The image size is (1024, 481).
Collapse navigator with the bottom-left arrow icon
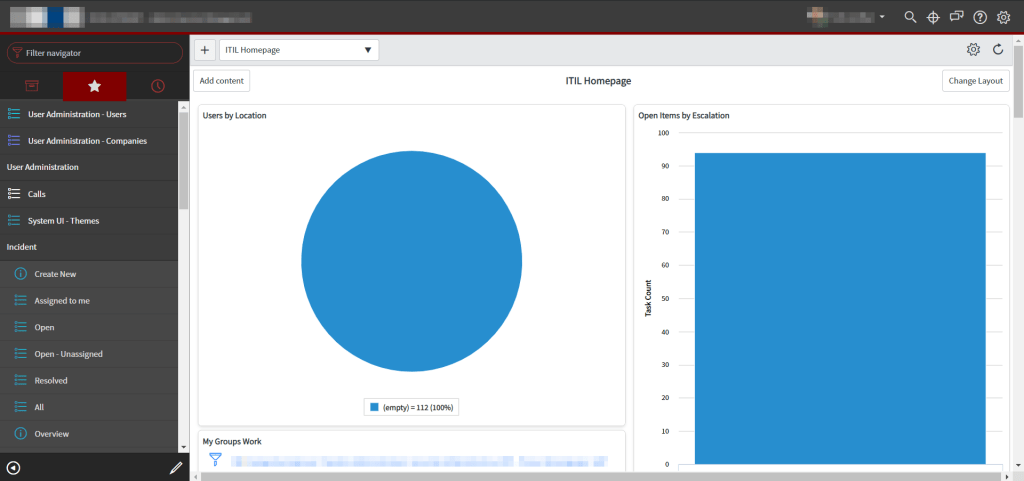(x=13, y=467)
